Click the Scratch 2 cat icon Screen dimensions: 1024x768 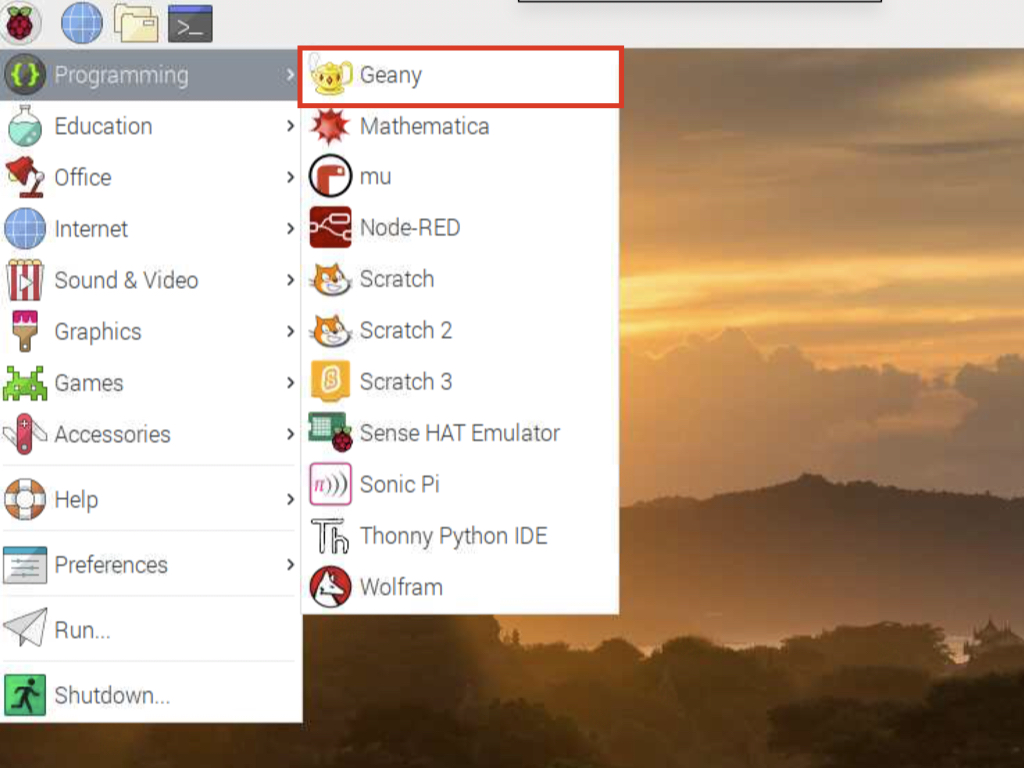(x=331, y=330)
